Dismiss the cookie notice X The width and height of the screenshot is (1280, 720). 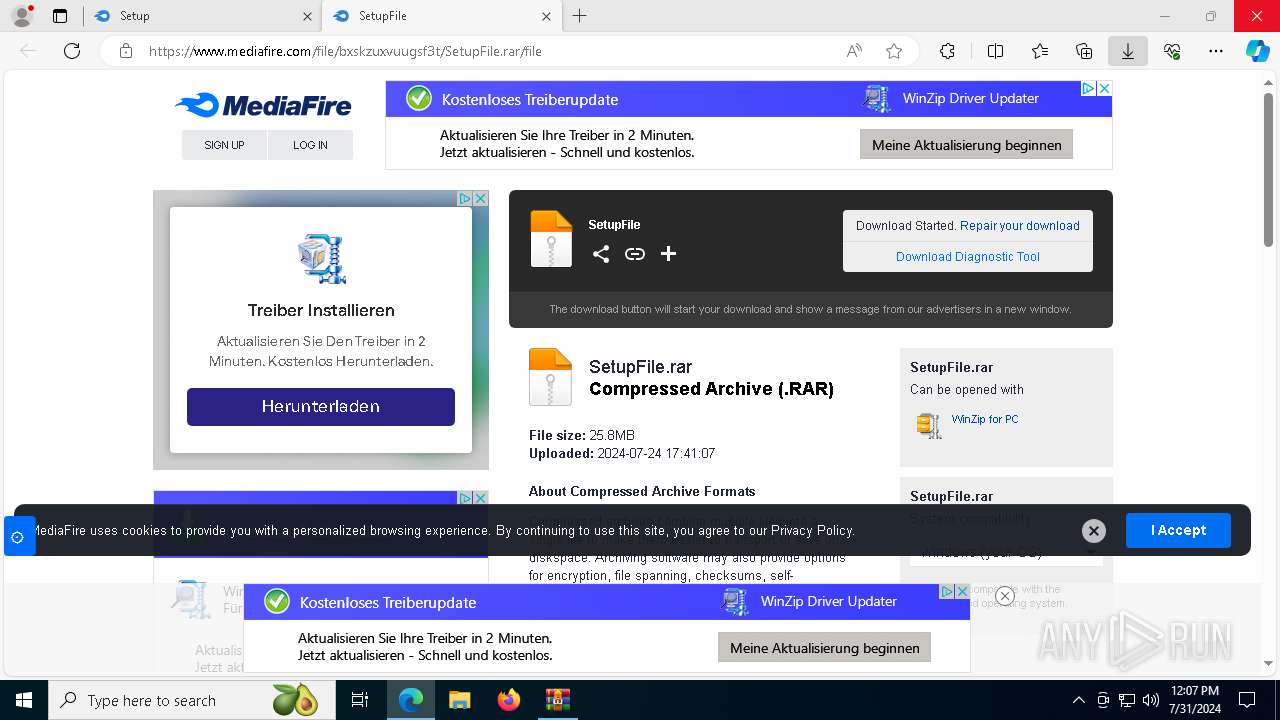click(1094, 531)
